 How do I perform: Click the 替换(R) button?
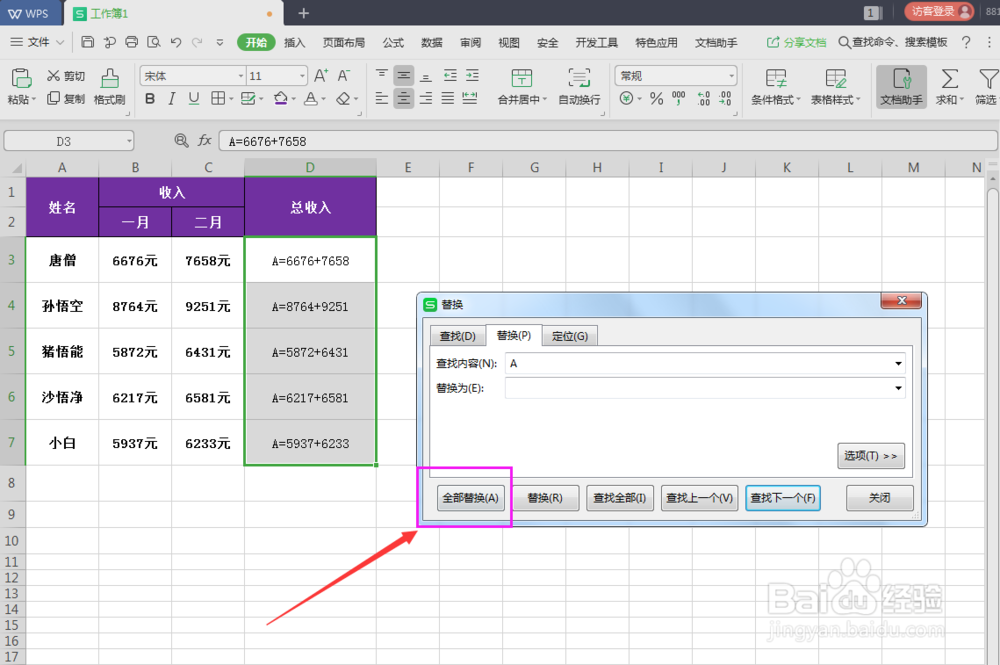[x=545, y=498]
